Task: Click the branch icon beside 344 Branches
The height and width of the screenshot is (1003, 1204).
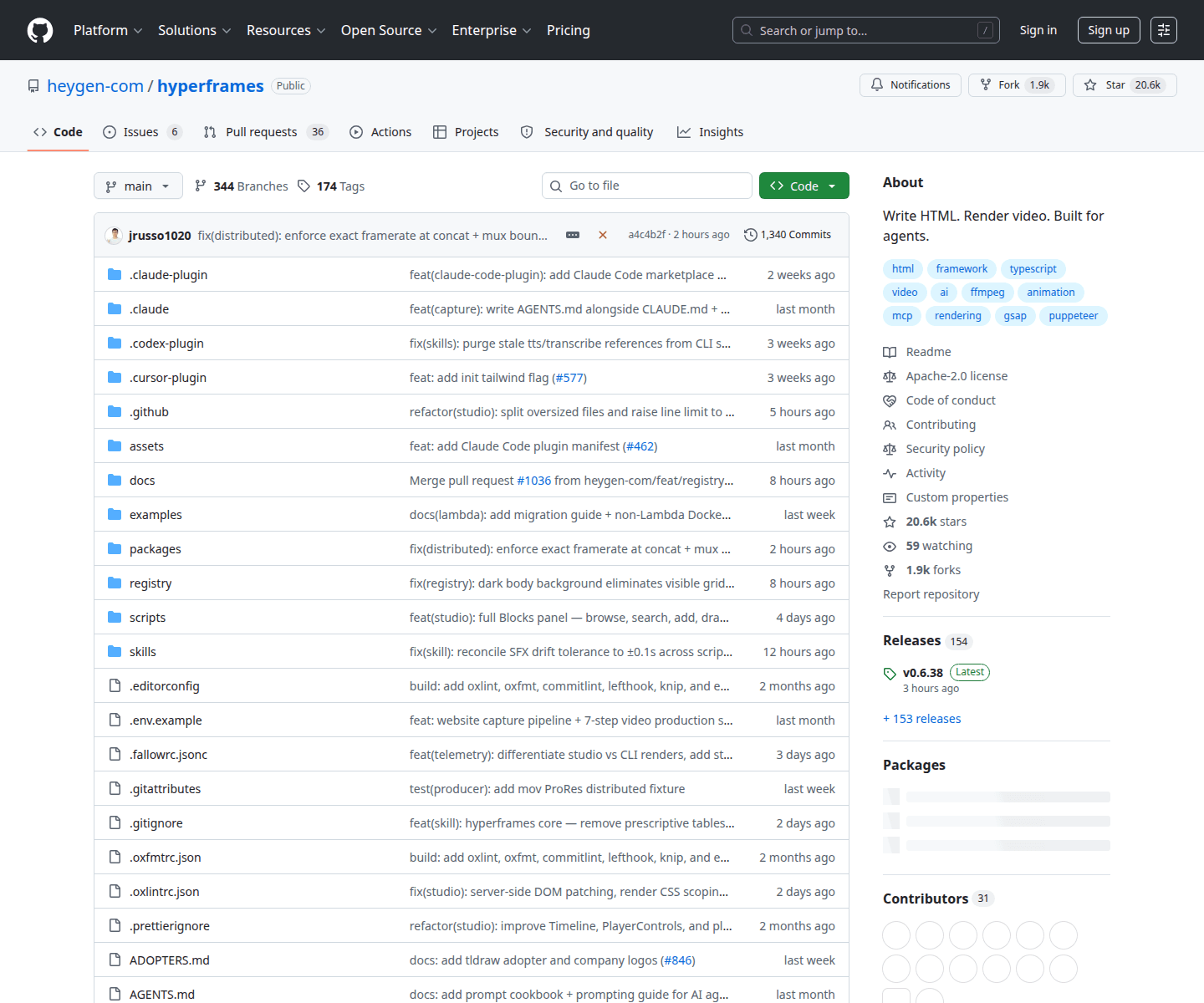Action: pos(200,186)
